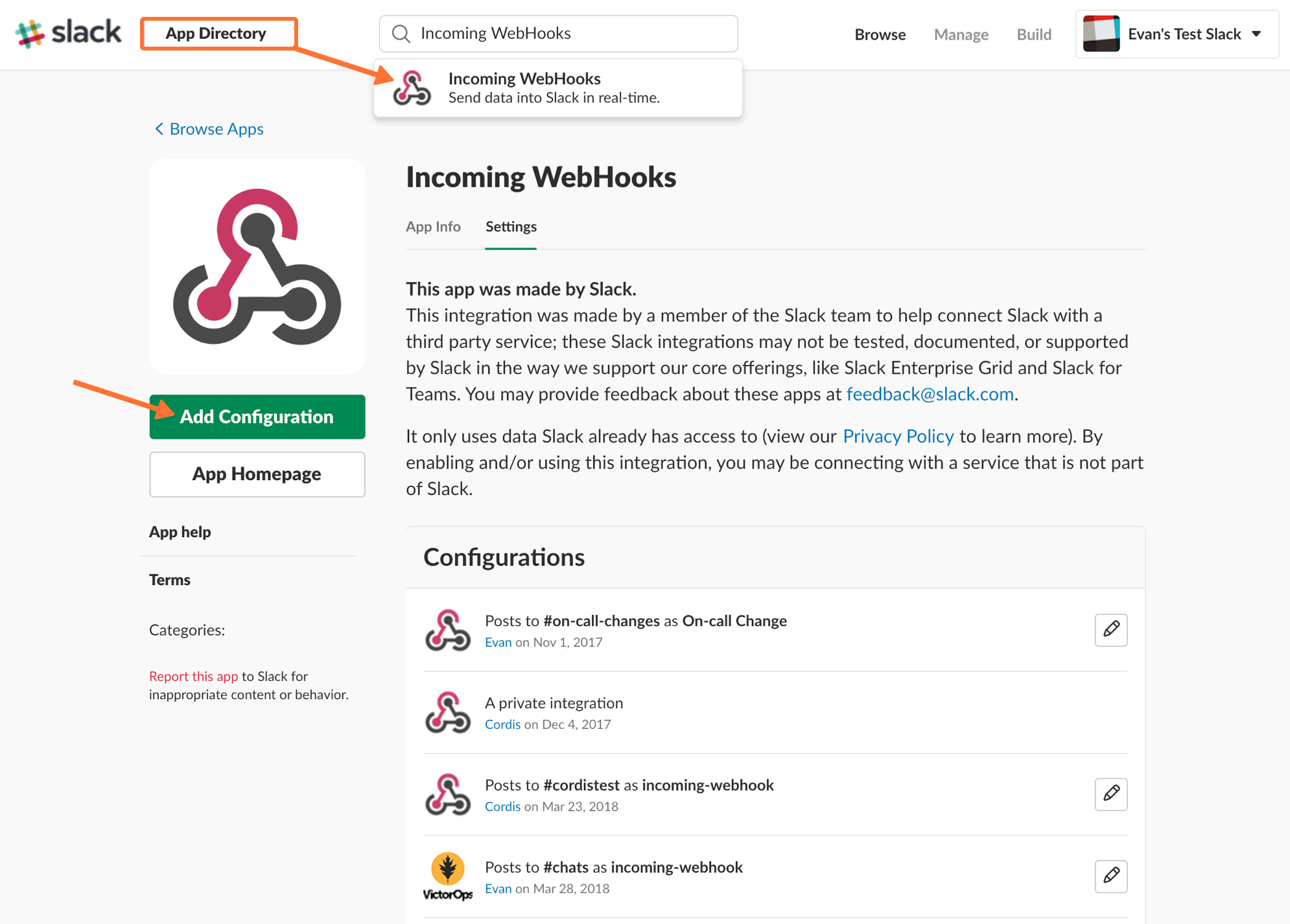
Task: Open the pencil edit icon for #cordistest configuration
Action: click(1110, 794)
